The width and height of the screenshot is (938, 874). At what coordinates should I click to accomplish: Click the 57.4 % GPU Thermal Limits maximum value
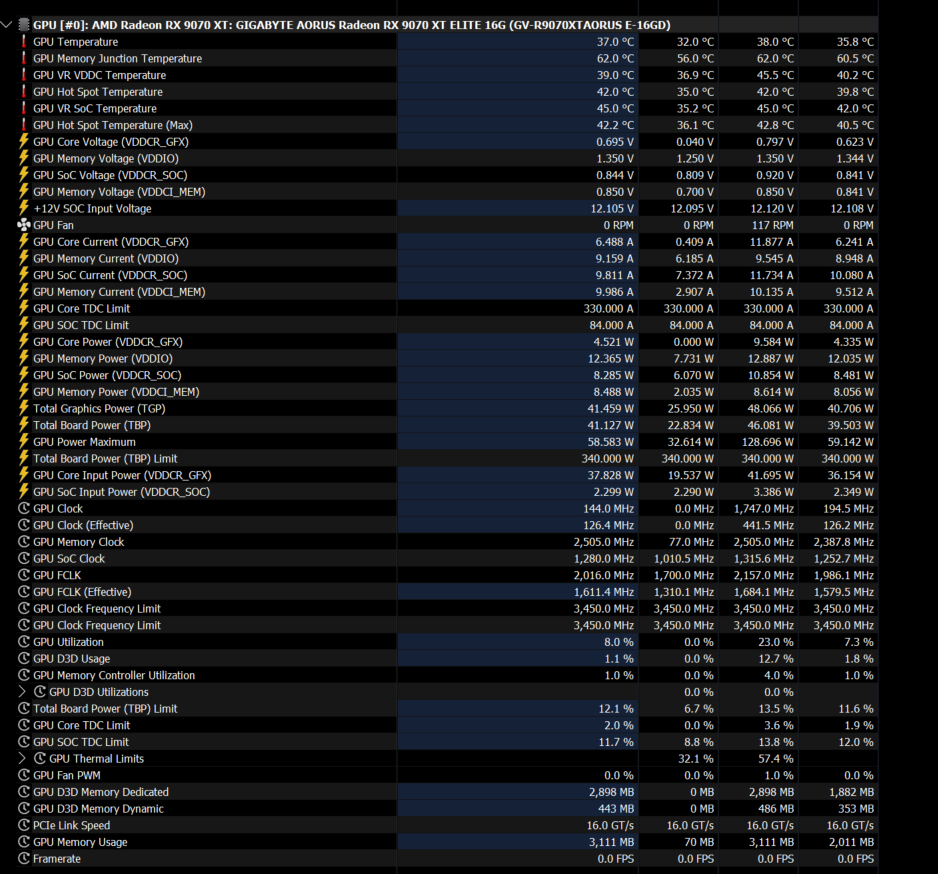coord(776,759)
